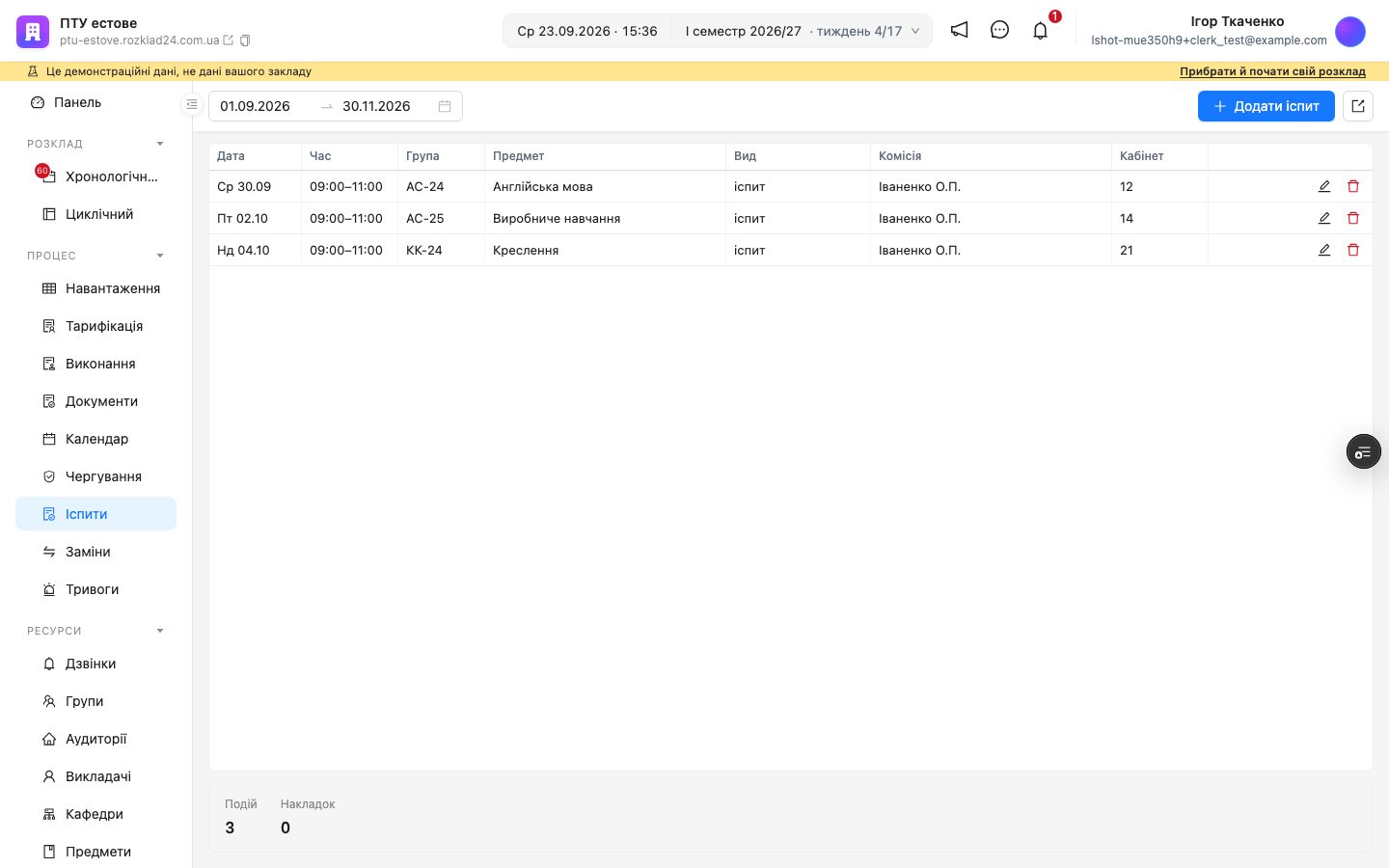Open the Навантаження page

[x=95, y=288]
